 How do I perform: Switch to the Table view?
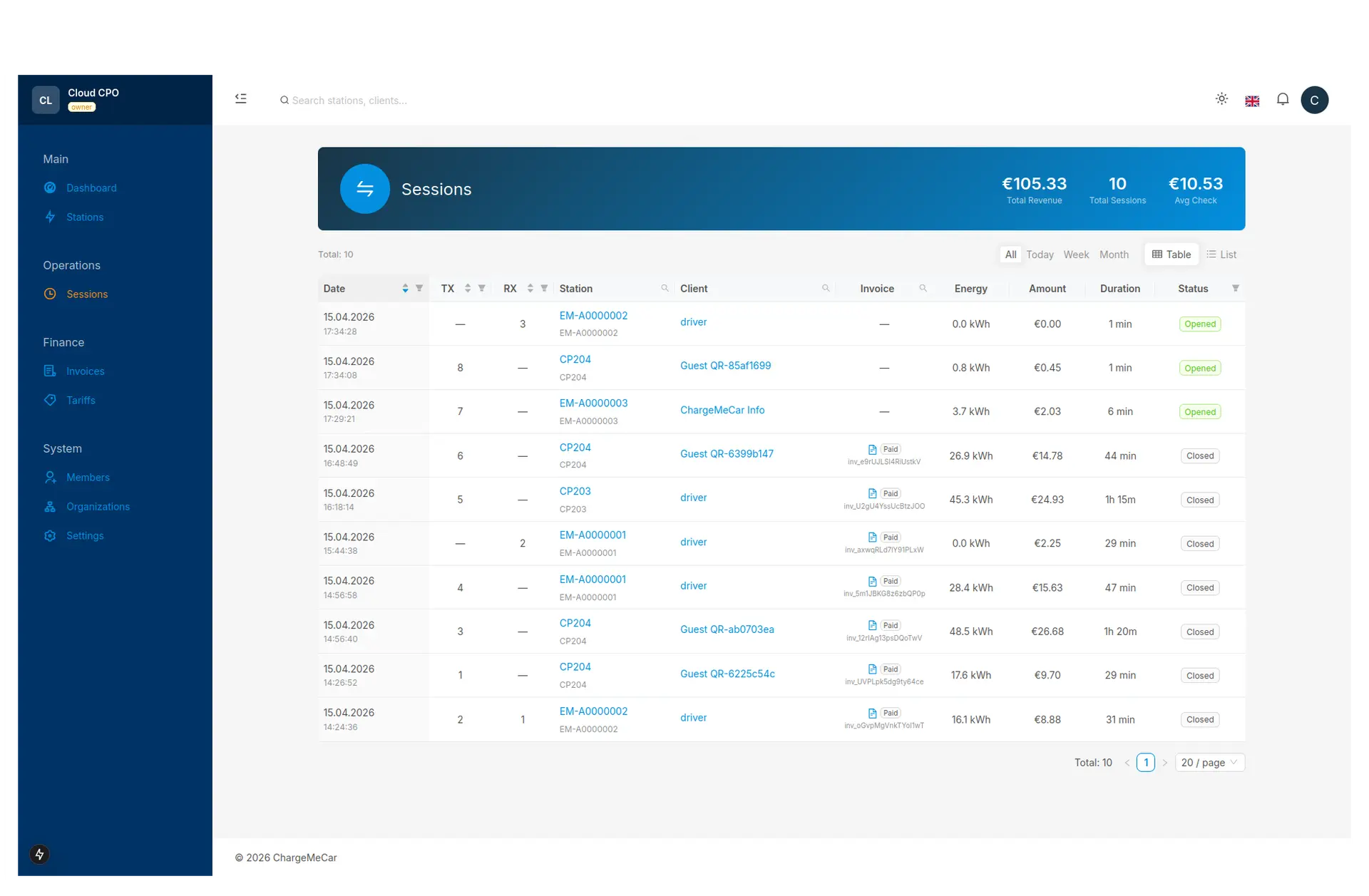[x=1171, y=254]
